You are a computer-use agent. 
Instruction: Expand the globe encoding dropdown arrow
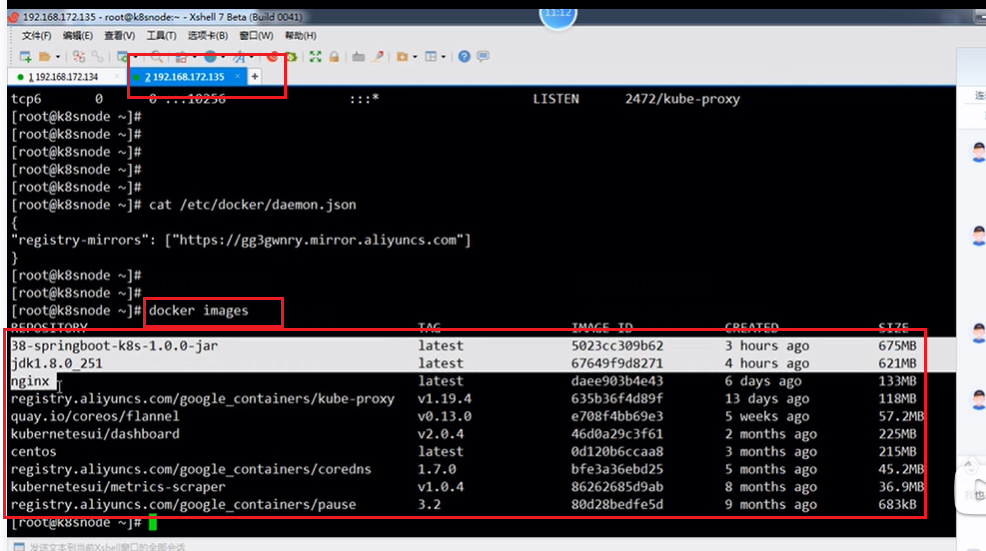[x=223, y=57]
